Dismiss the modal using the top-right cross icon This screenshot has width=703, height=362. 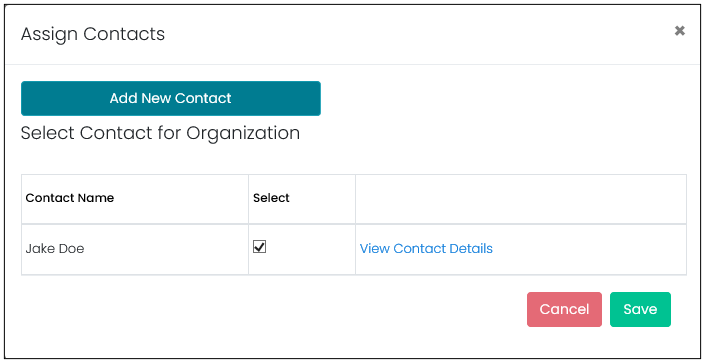[x=680, y=31]
